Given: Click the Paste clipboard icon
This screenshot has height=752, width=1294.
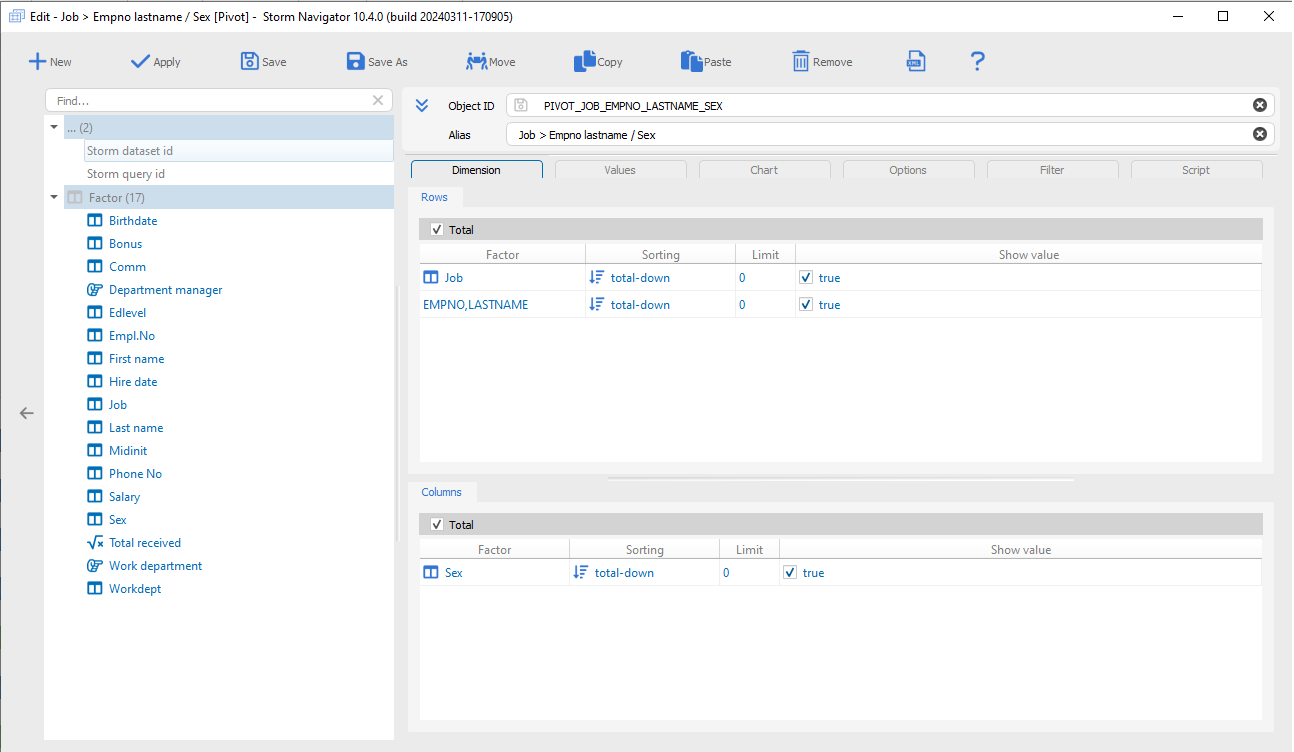Looking at the screenshot, I should click(x=692, y=62).
